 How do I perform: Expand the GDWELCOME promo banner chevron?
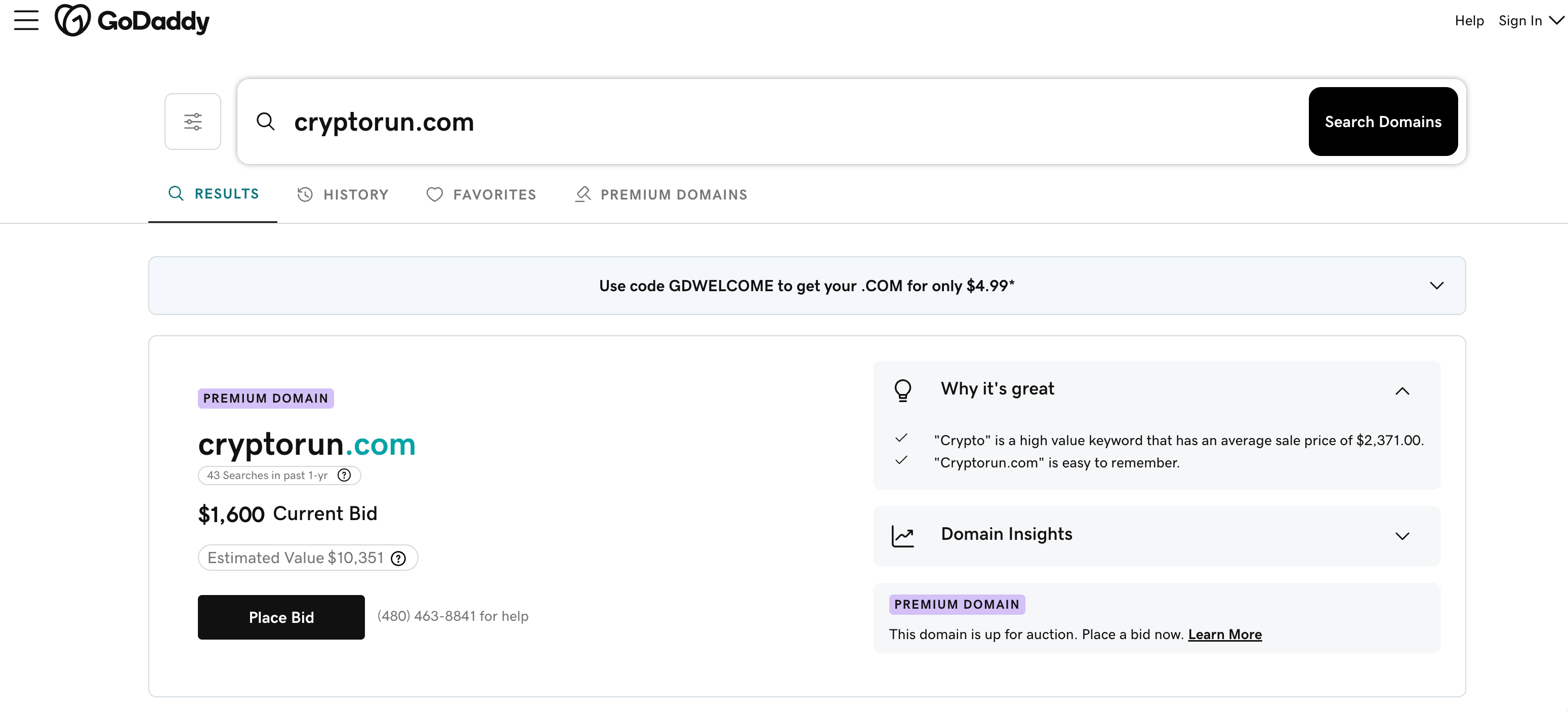(1436, 286)
